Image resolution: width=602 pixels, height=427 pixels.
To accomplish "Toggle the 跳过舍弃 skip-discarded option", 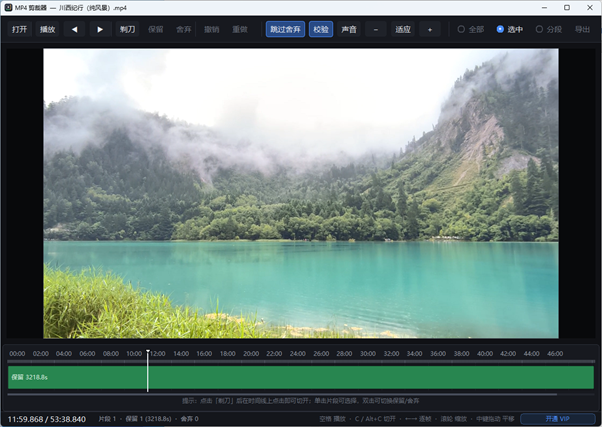I will [x=285, y=29].
